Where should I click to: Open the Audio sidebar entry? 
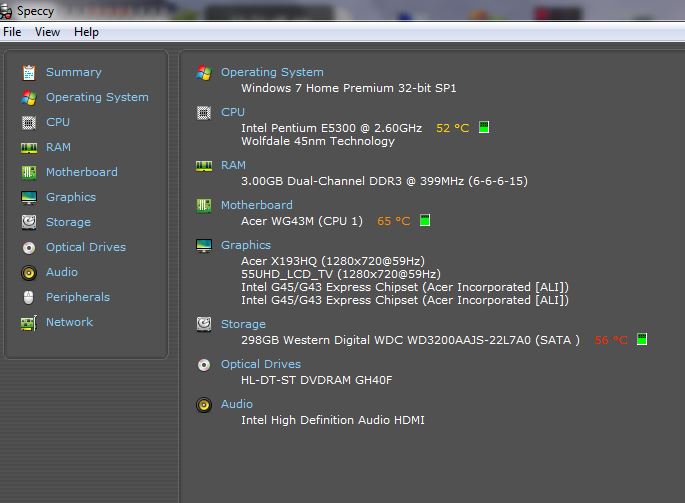(62, 272)
